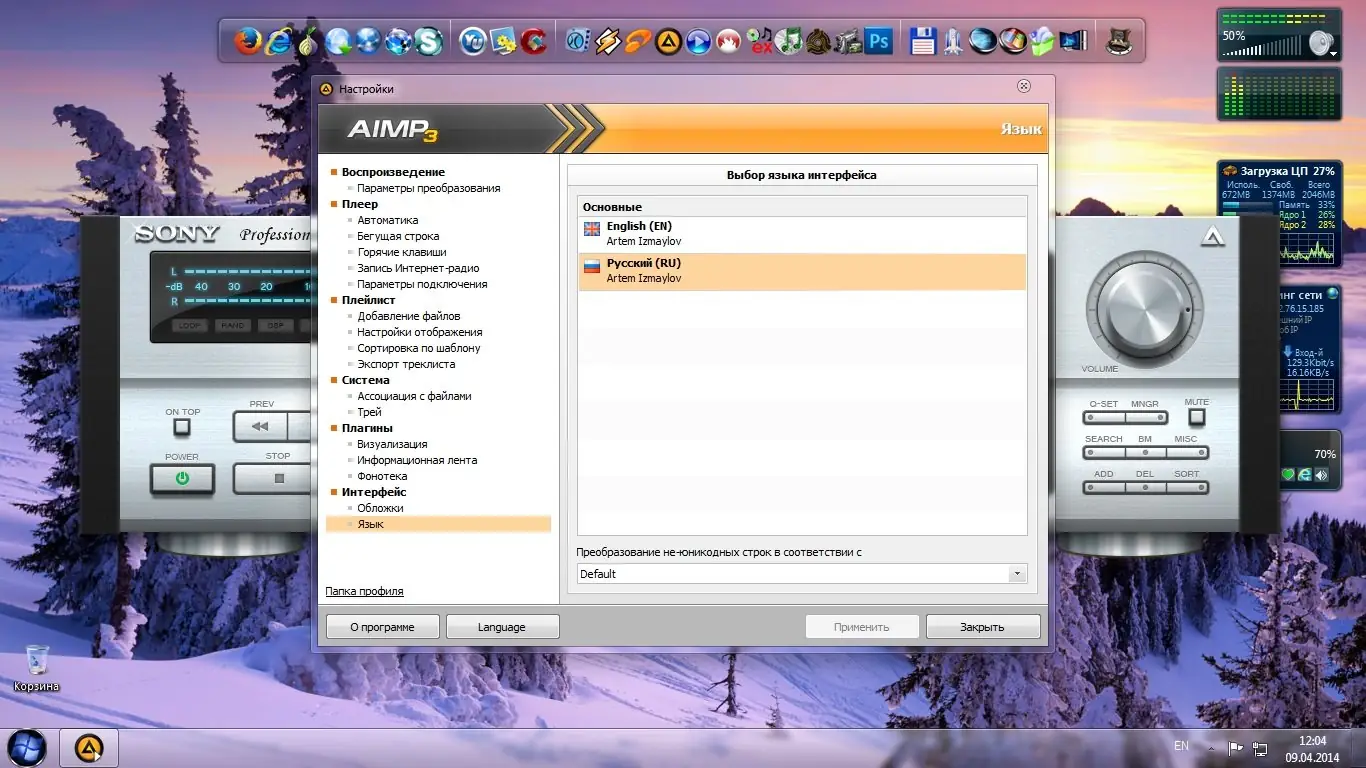Open Internet Explorer from the top dock
The width and height of the screenshot is (1366, 768).
278,41
